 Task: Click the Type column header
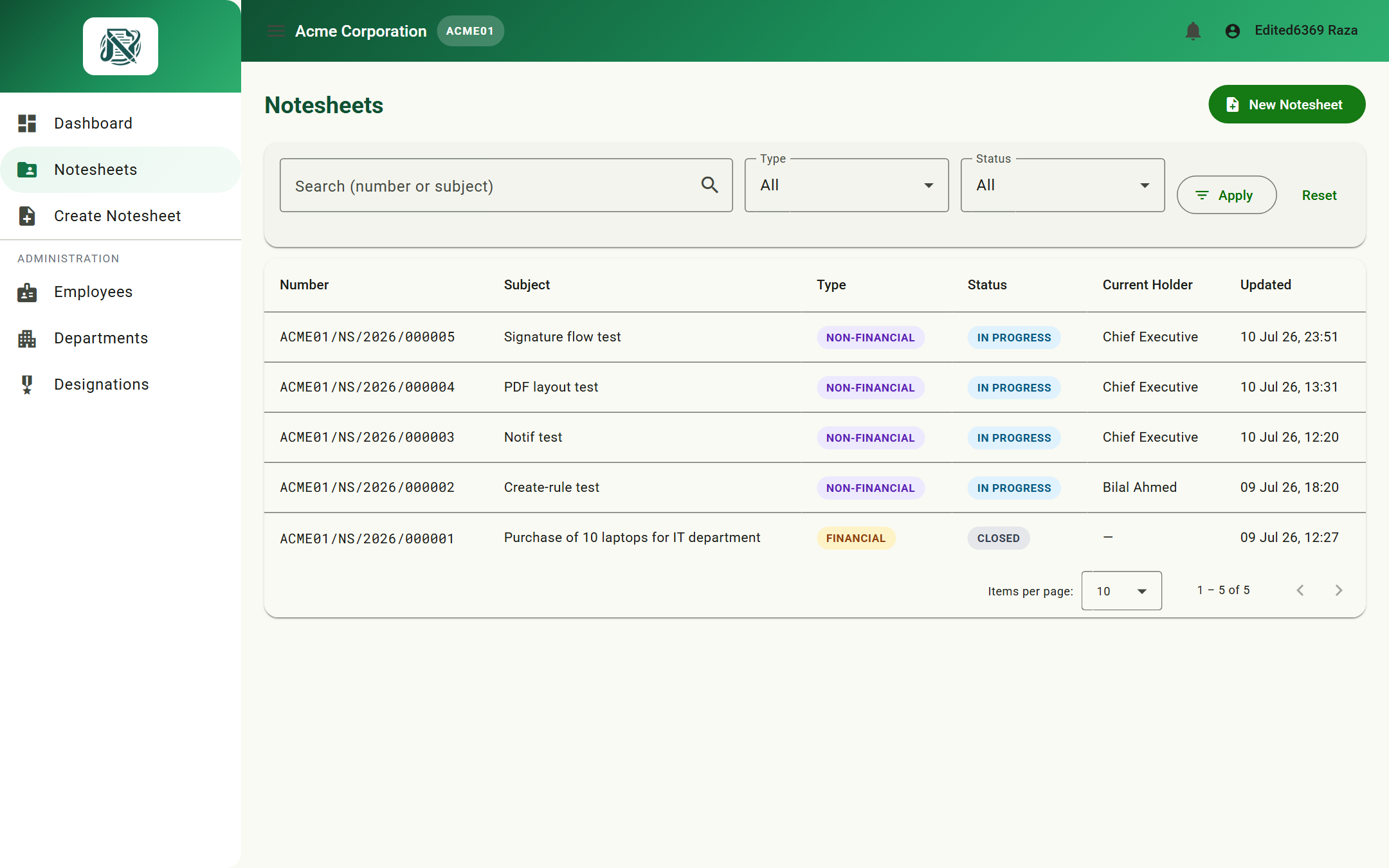[x=831, y=285]
